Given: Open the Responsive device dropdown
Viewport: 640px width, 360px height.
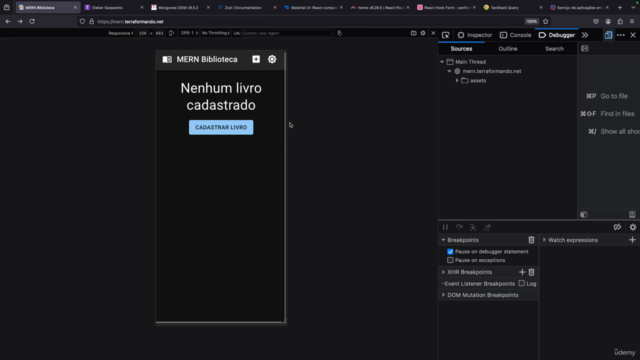Looking at the screenshot, I should pyautogui.click(x=121, y=33).
